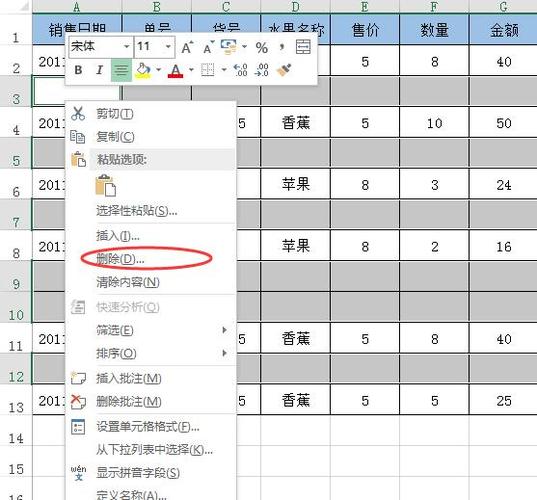Click amount cell 25 in row 13
537x500 pixels.
[x=503, y=400]
